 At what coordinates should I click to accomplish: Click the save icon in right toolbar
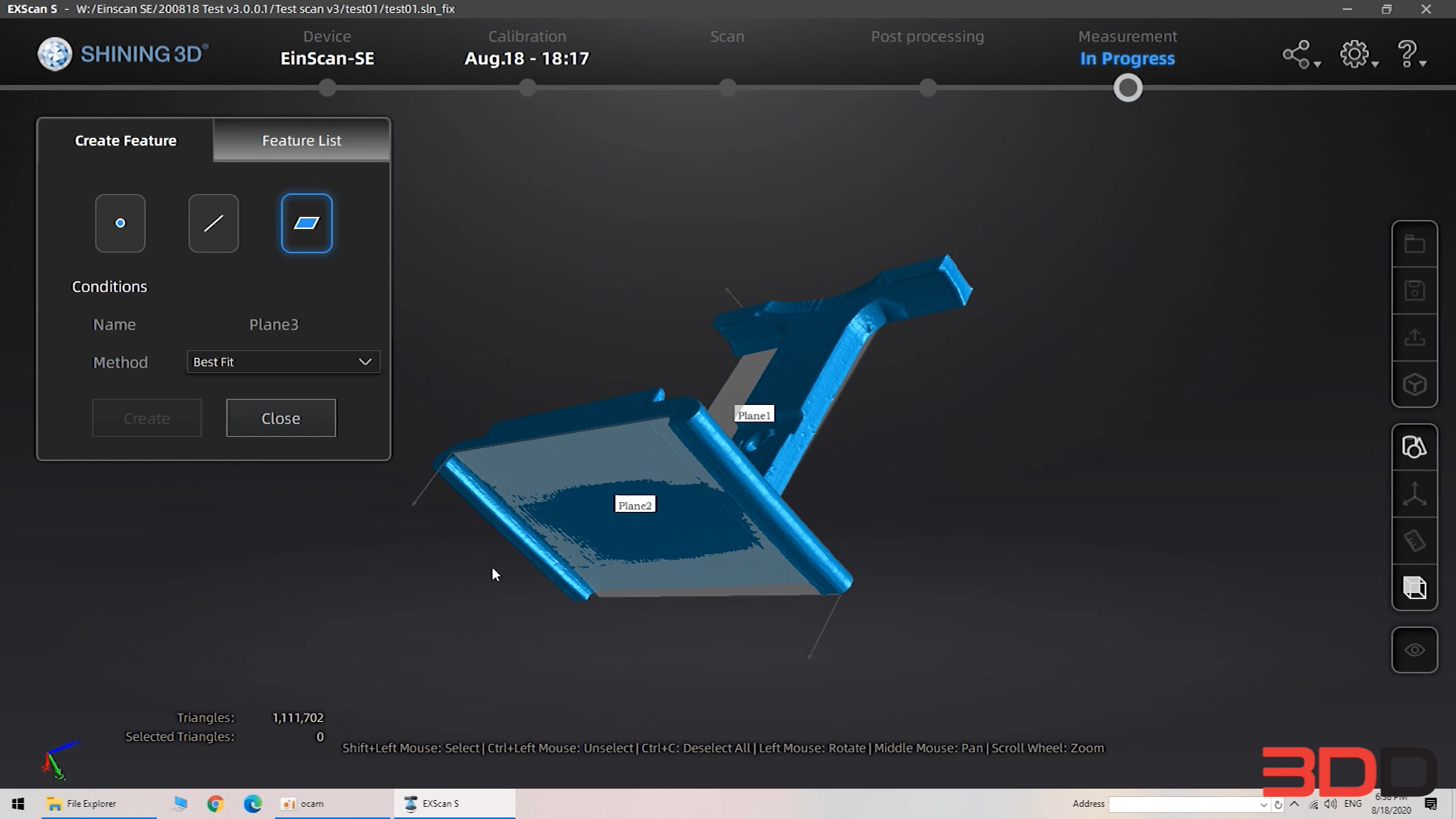[x=1414, y=290]
